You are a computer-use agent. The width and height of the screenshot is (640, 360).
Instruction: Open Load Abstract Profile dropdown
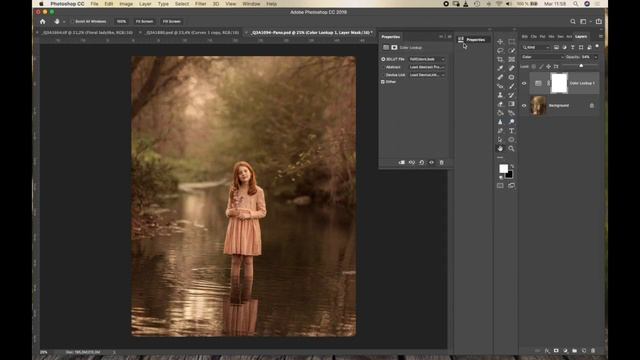pyautogui.click(x=427, y=67)
